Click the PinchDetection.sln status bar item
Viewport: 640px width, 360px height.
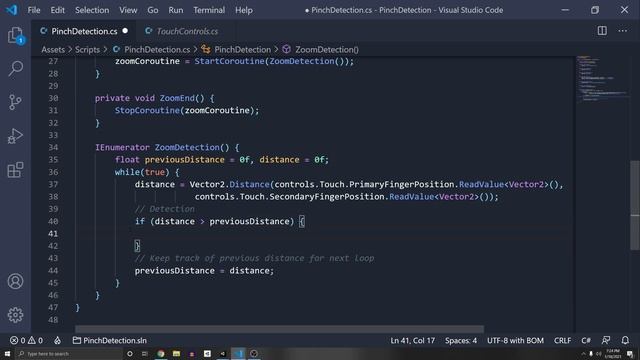tap(110, 340)
